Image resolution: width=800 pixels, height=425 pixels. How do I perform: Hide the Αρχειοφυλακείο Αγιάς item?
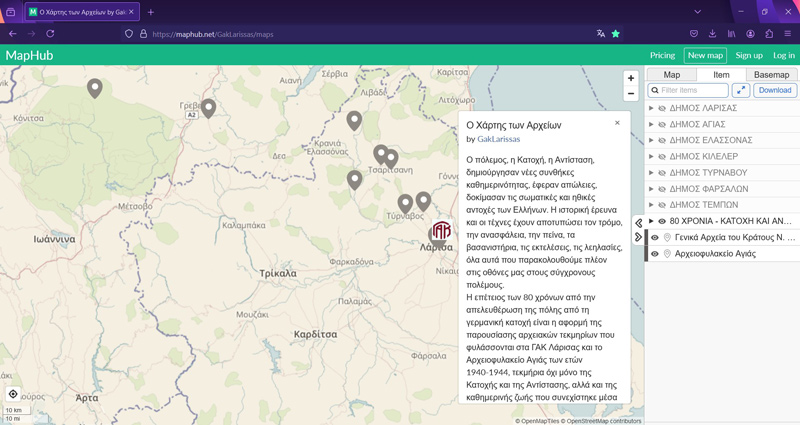pos(655,254)
